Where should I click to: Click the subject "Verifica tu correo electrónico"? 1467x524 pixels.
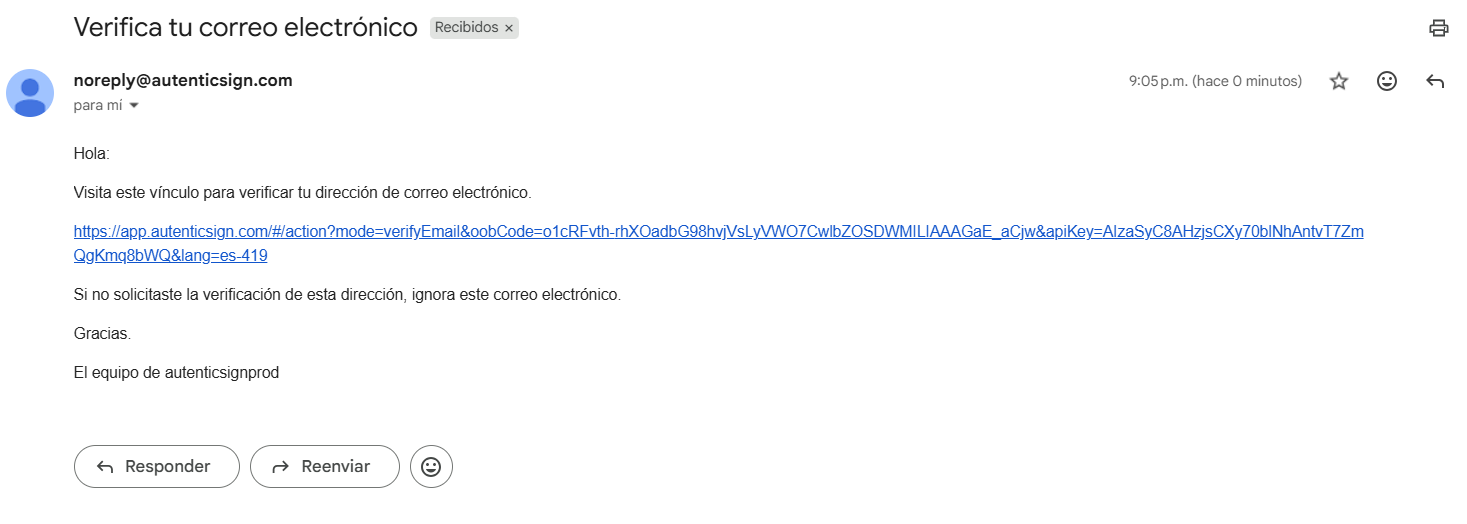coord(245,28)
